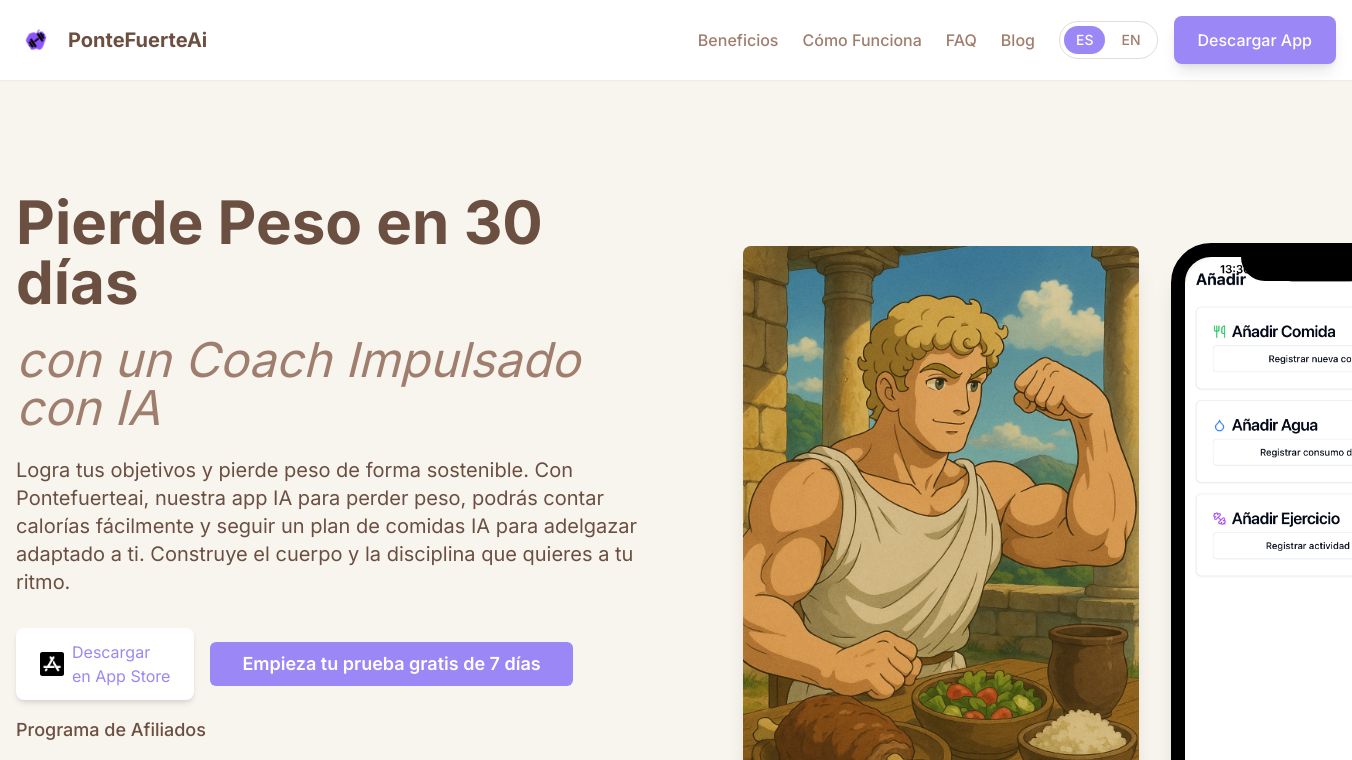Switch language to ES
1352x760 pixels.
pyautogui.click(x=1084, y=40)
